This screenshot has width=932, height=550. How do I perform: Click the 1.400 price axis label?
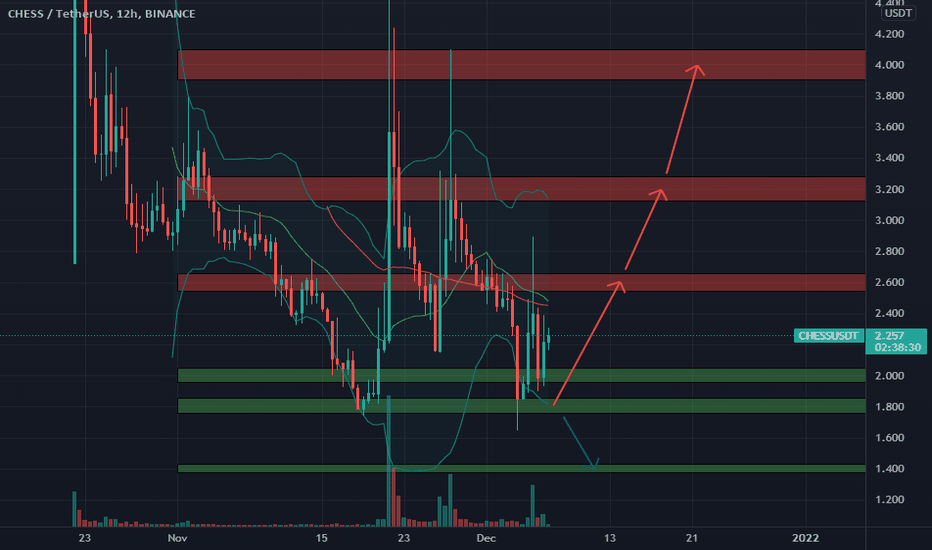pyautogui.click(x=889, y=469)
